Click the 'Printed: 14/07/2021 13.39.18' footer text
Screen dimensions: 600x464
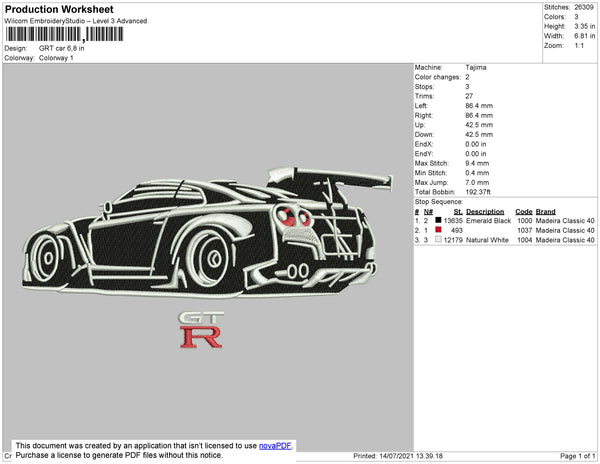(398, 456)
